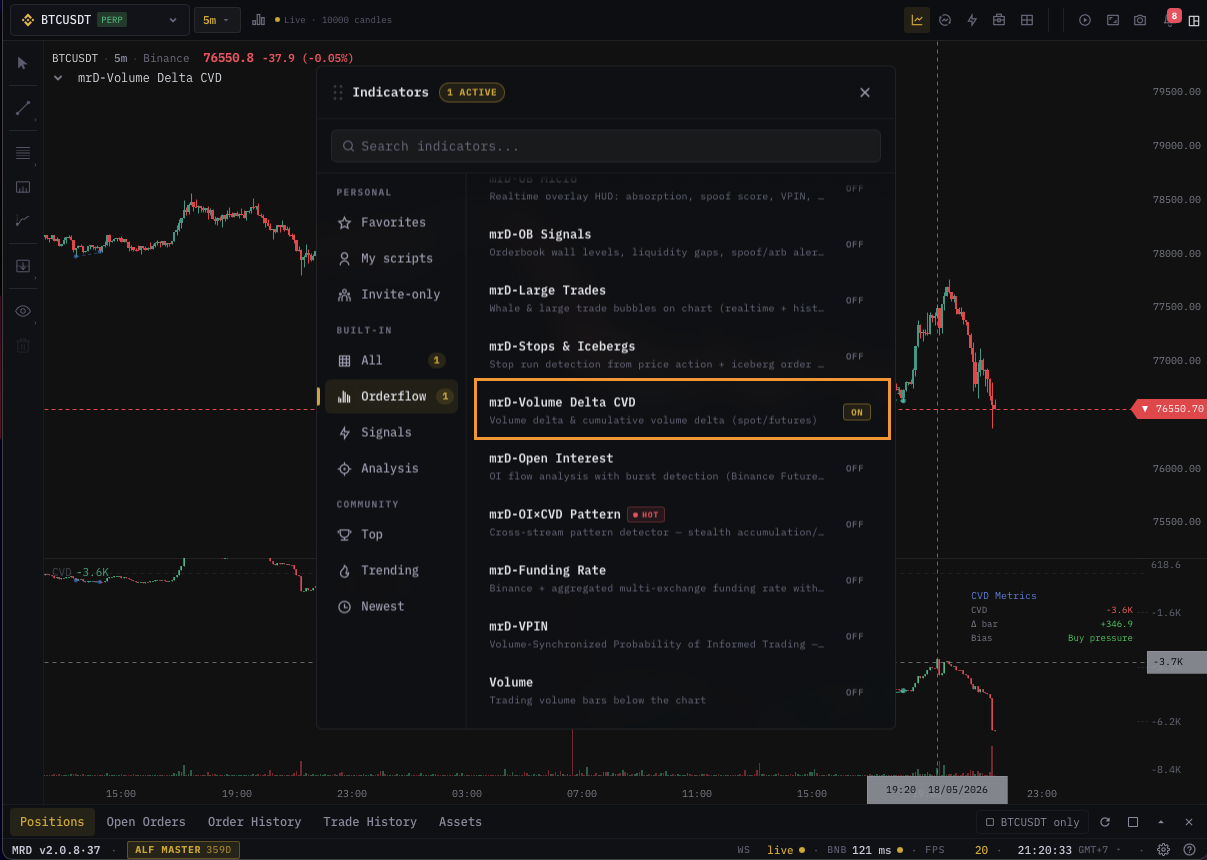Click the candle chart-type icon beside 5m
The height and width of the screenshot is (860, 1207).
[x=259, y=20]
